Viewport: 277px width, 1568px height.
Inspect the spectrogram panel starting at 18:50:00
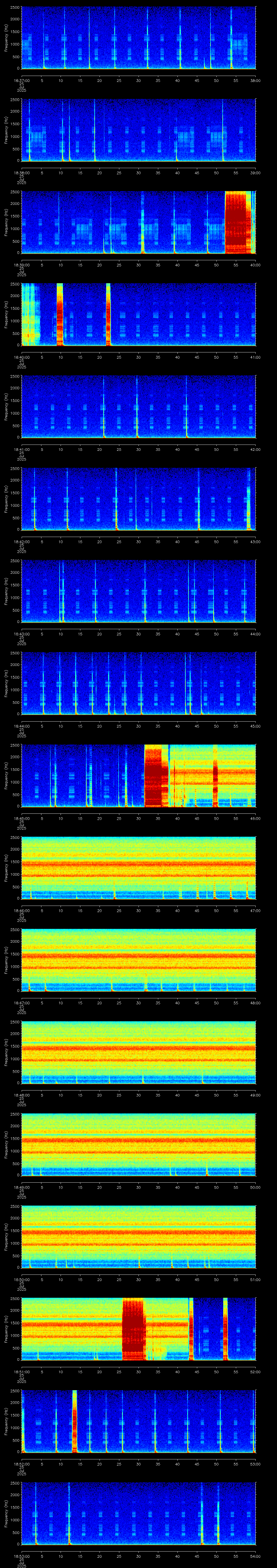click(138, 1237)
